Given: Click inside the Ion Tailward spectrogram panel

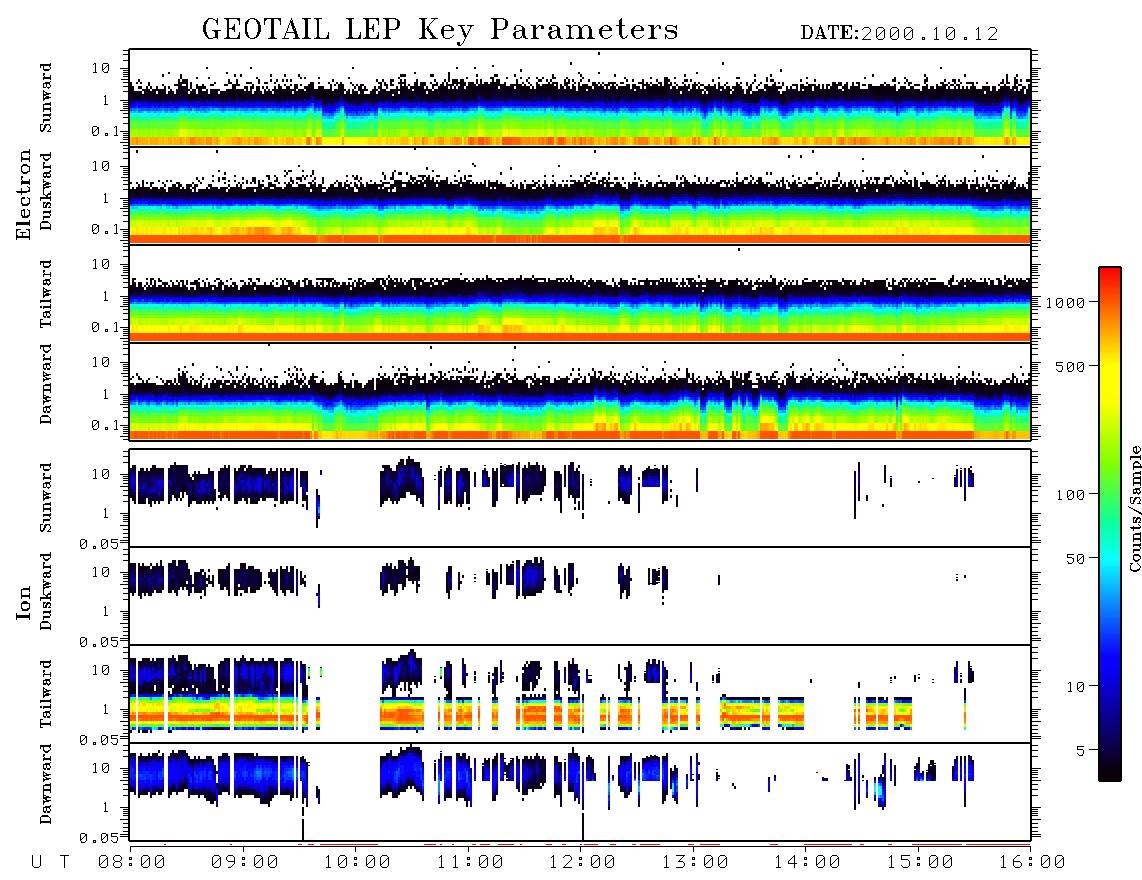Looking at the screenshot, I should coord(580,694).
